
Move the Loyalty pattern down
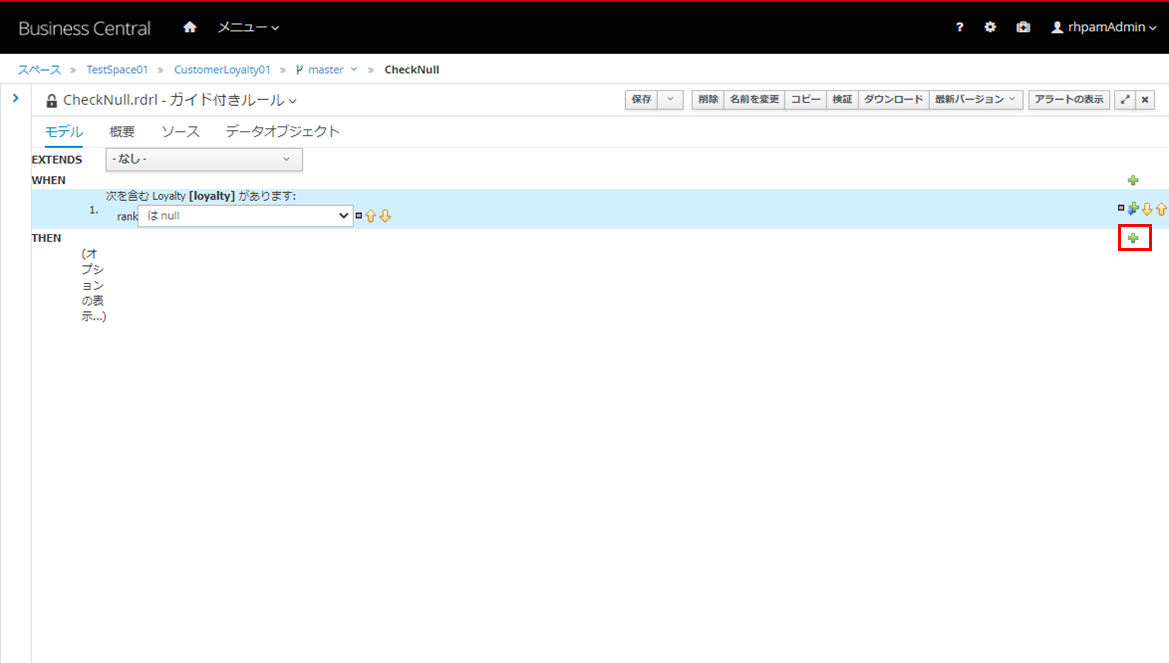[x=1147, y=209]
